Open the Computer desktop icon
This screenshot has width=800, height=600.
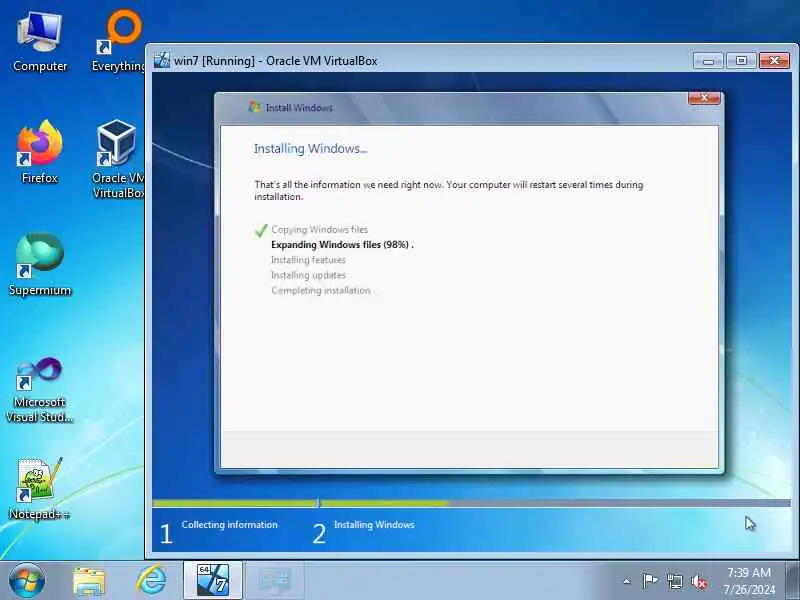pyautogui.click(x=40, y=42)
